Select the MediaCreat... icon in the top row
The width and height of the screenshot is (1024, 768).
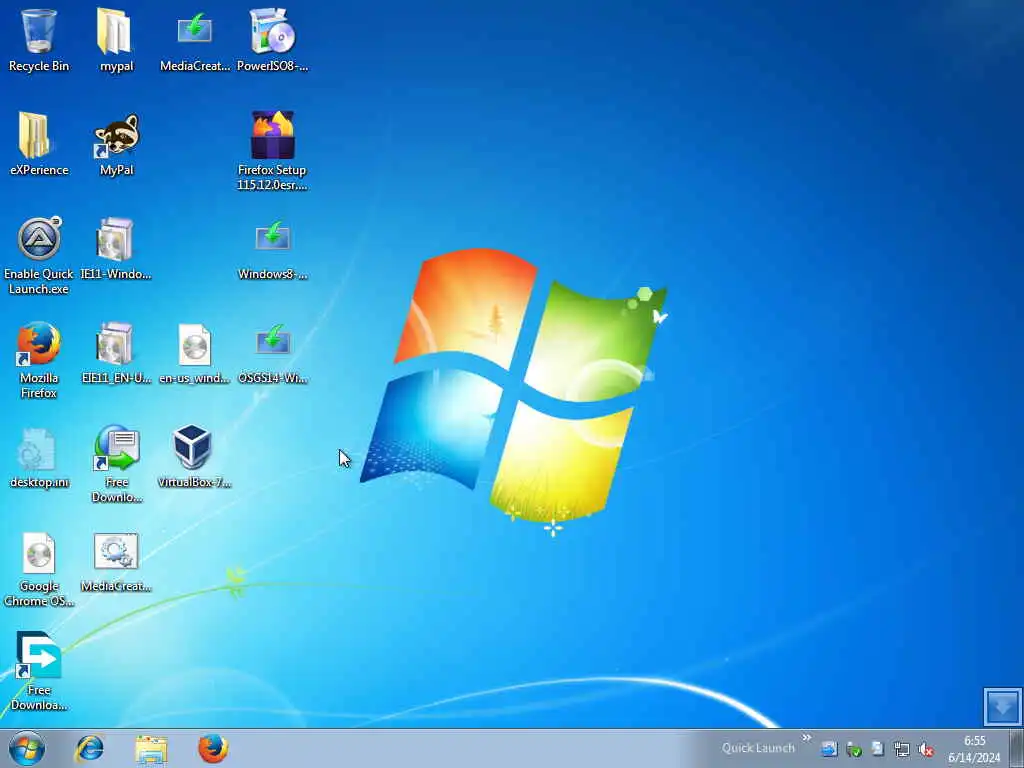click(195, 39)
